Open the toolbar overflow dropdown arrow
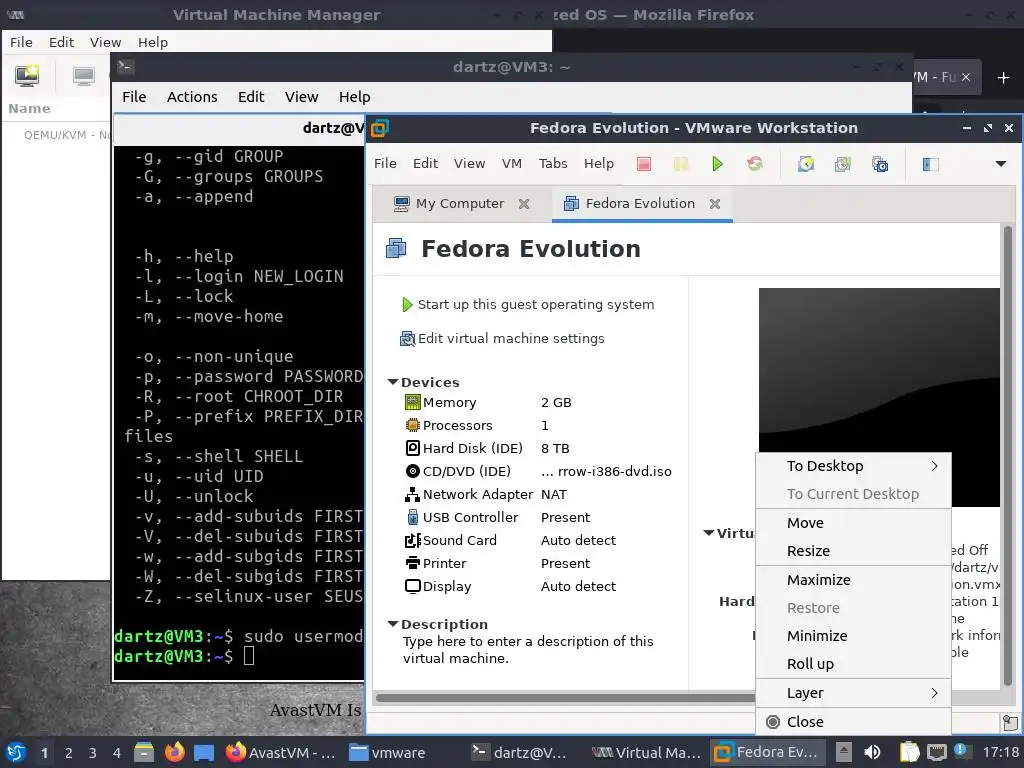1024x768 pixels. click(x=1000, y=164)
